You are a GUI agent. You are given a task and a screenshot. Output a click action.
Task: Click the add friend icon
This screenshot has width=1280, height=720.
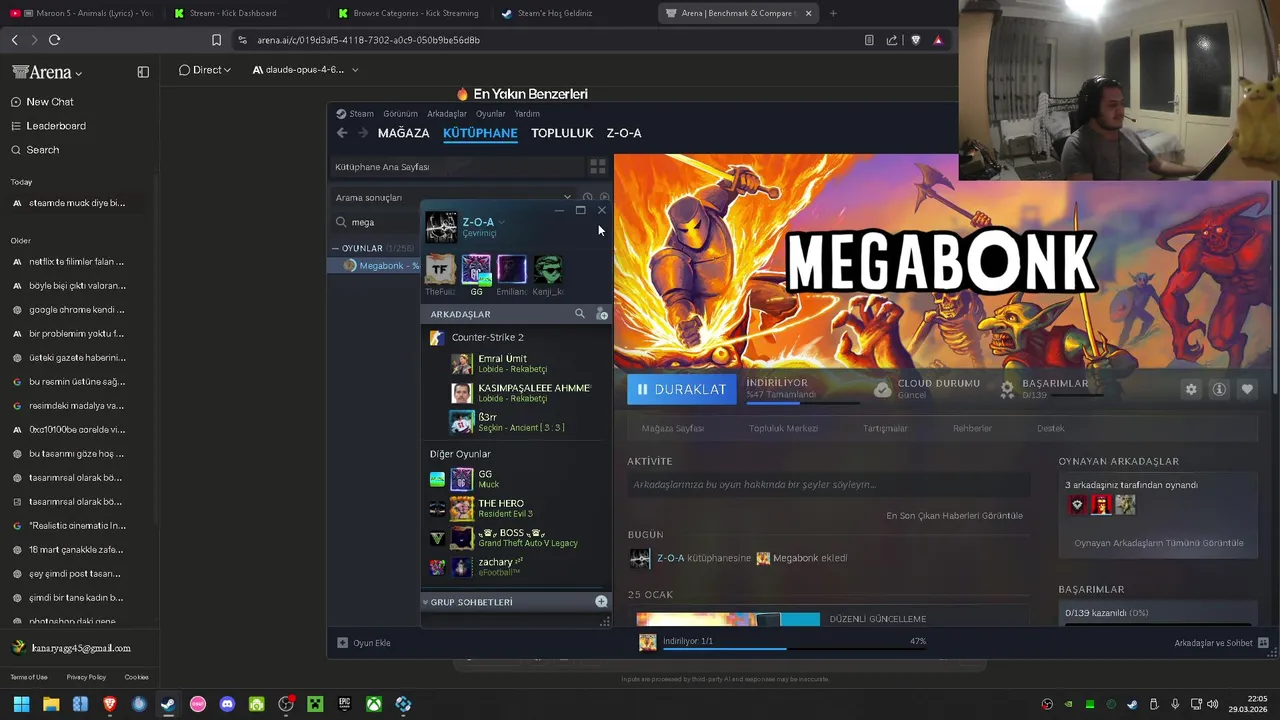(602, 314)
